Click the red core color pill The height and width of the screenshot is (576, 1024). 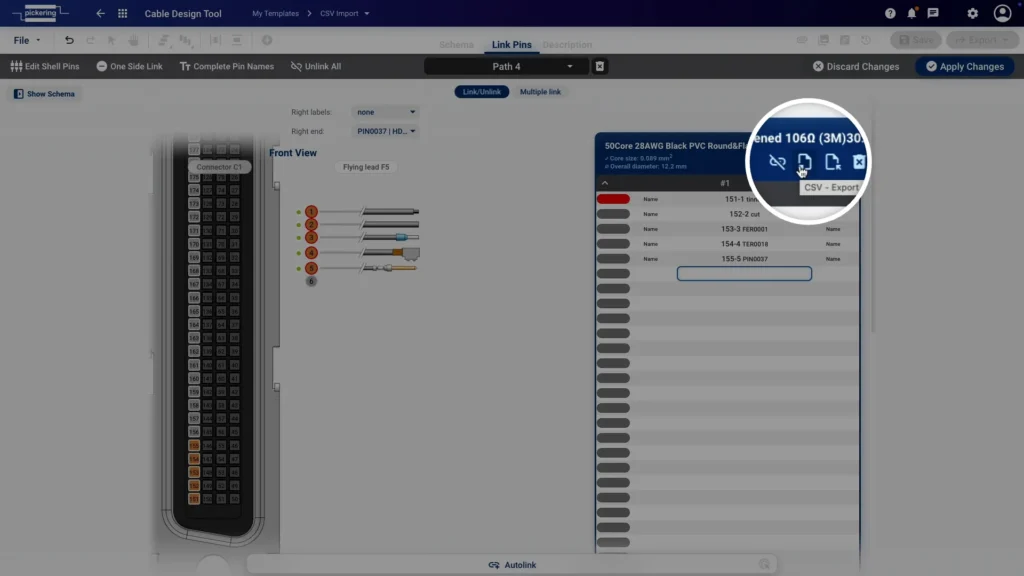pos(613,199)
